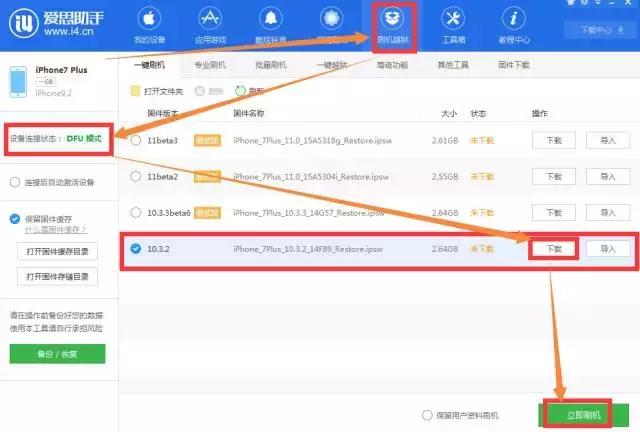Click the 2.61GB size cell
The image size is (640, 432).
point(445,140)
